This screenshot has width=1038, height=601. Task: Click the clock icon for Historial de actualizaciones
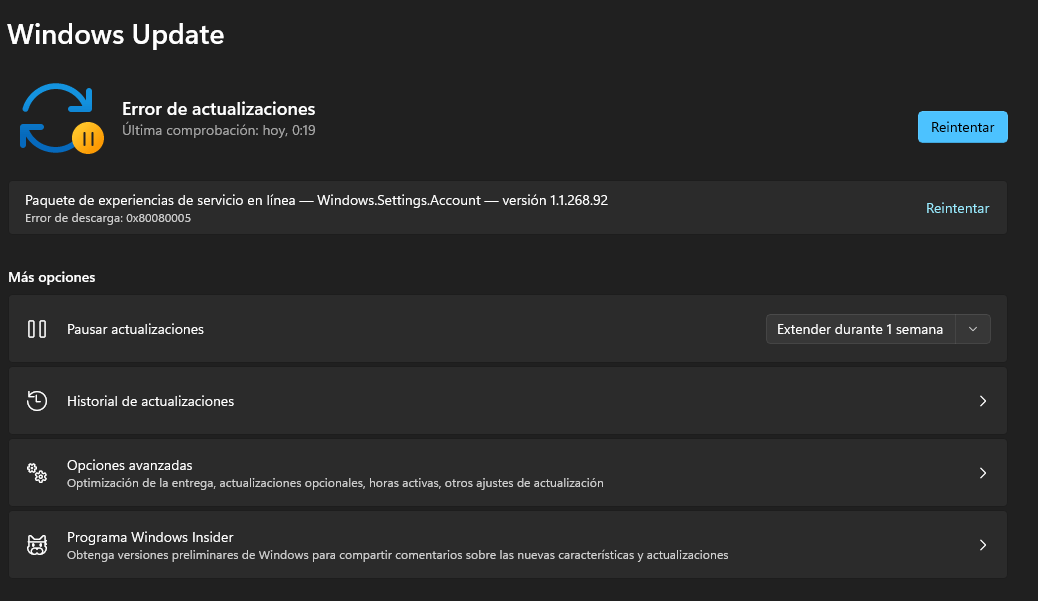tap(37, 401)
